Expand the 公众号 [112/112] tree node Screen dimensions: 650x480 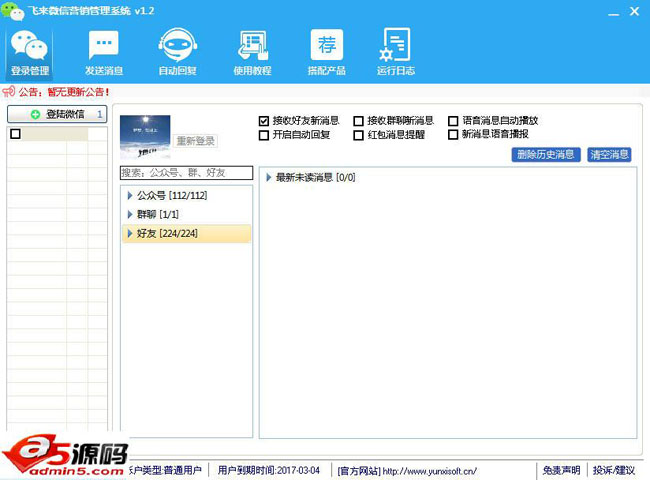pyautogui.click(x=130, y=195)
